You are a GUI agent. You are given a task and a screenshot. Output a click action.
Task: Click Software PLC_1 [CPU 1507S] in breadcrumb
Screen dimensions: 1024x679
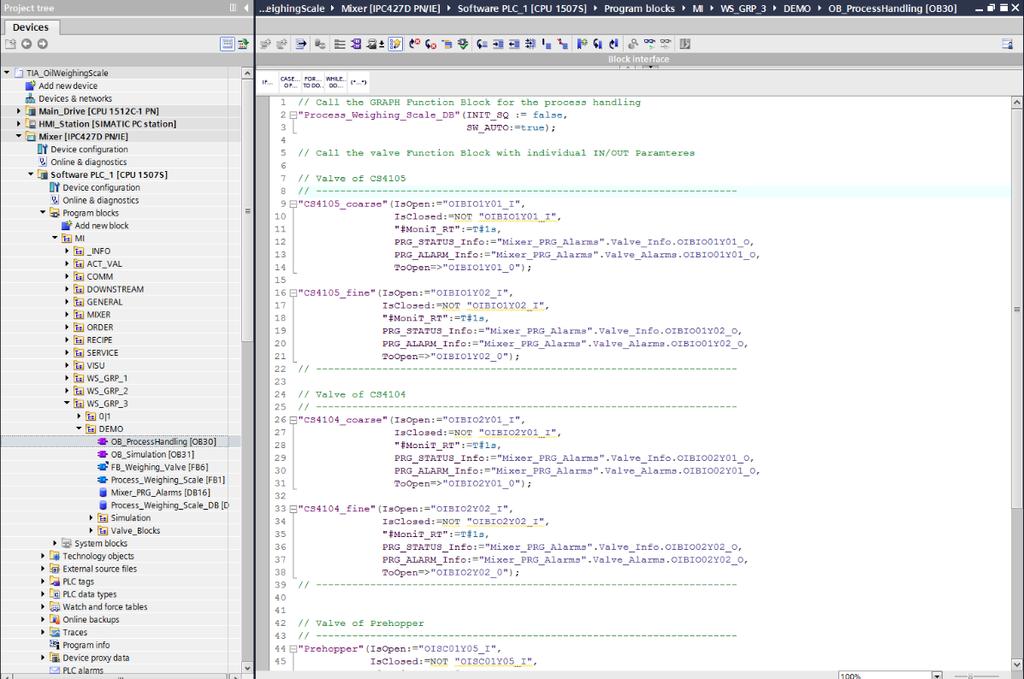click(x=522, y=8)
